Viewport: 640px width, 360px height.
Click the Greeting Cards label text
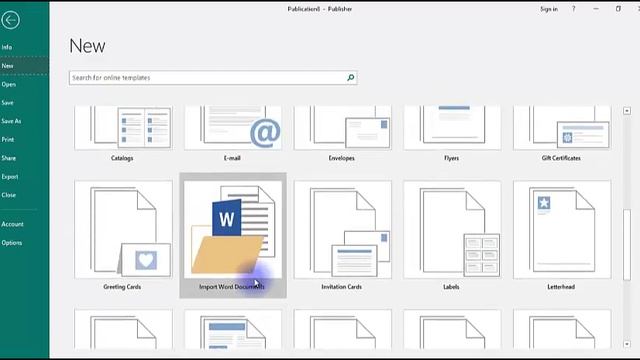122,287
